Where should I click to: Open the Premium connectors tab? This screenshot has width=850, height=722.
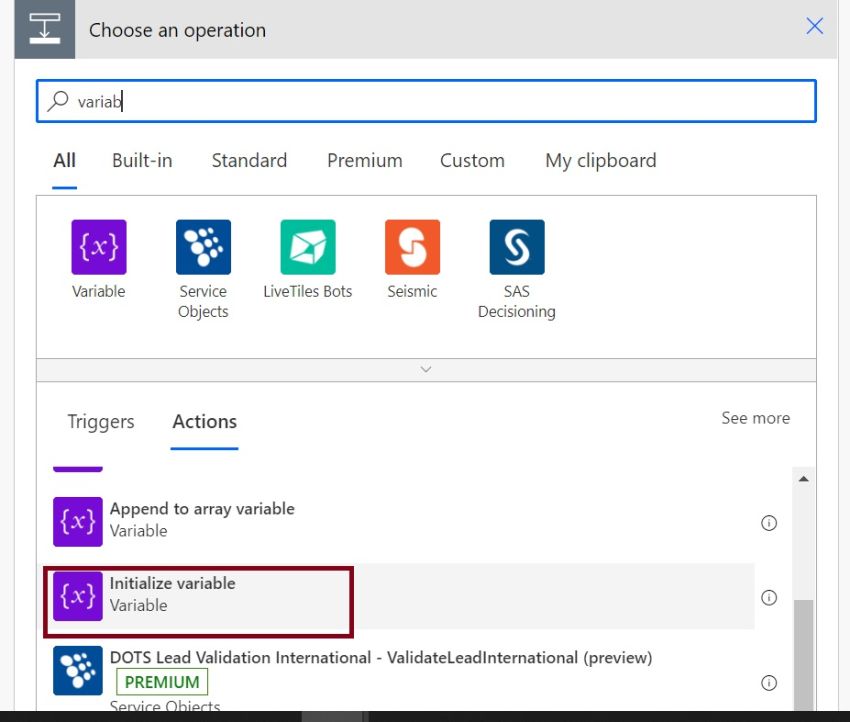(x=364, y=160)
